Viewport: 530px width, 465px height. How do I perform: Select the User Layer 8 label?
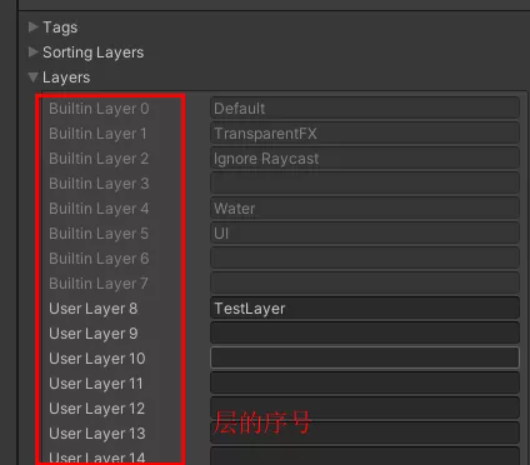click(x=93, y=309)
